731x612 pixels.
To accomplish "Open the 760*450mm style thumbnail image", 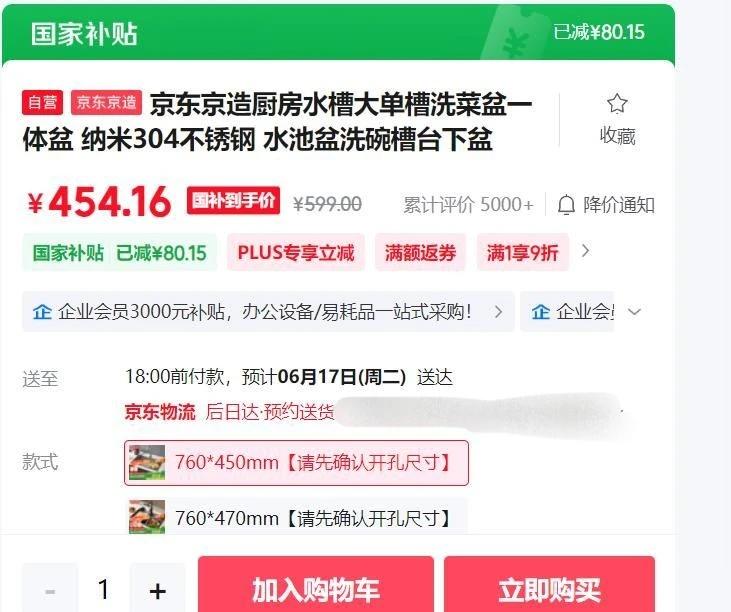I will (147, 462).
